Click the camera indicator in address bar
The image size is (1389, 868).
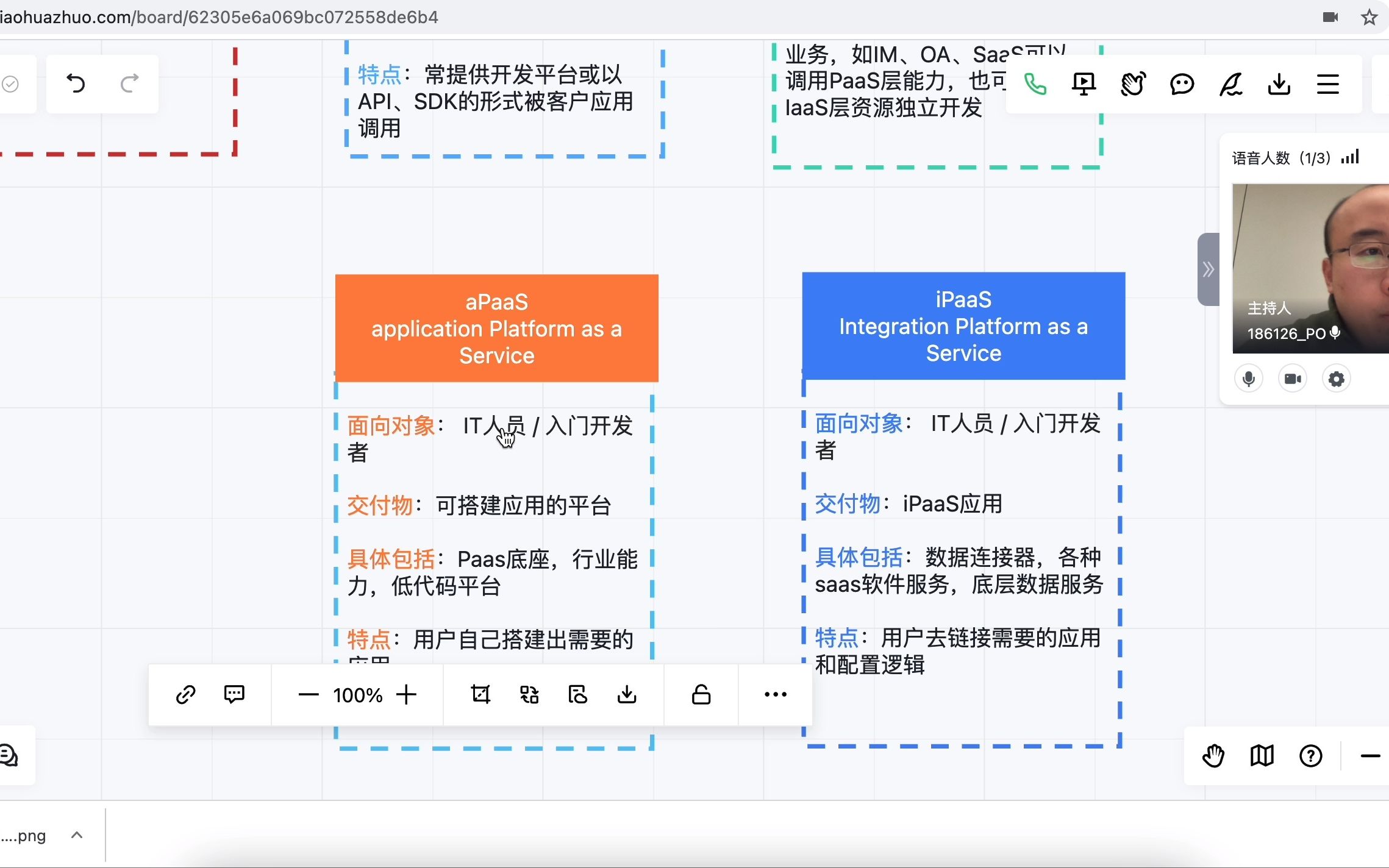[x=1330, y=17]
